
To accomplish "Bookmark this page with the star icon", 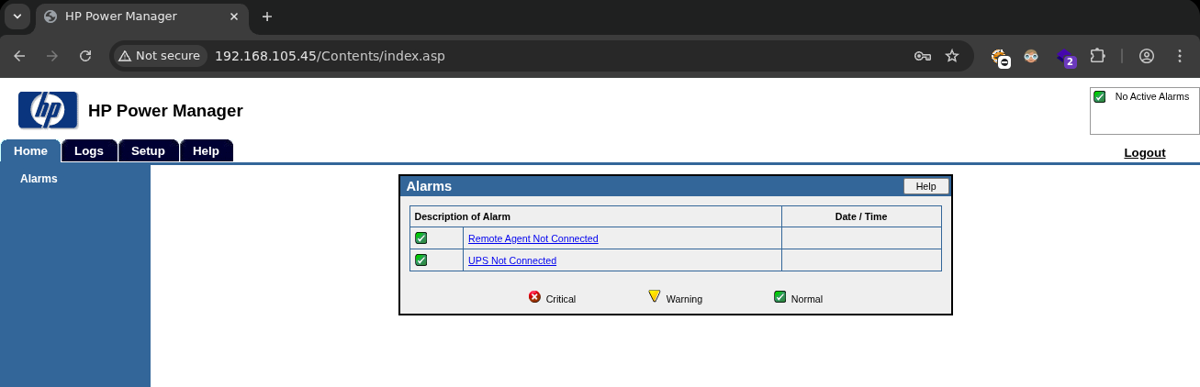I will (952, 56).
